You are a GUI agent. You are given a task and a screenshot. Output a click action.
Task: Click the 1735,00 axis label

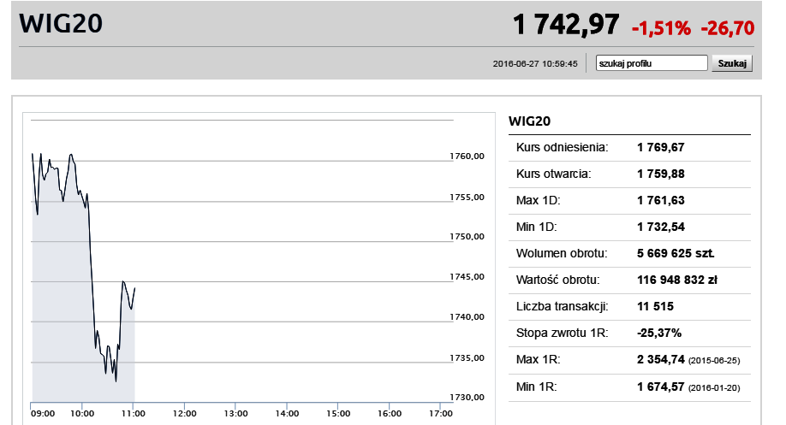(x=467, y=358)
